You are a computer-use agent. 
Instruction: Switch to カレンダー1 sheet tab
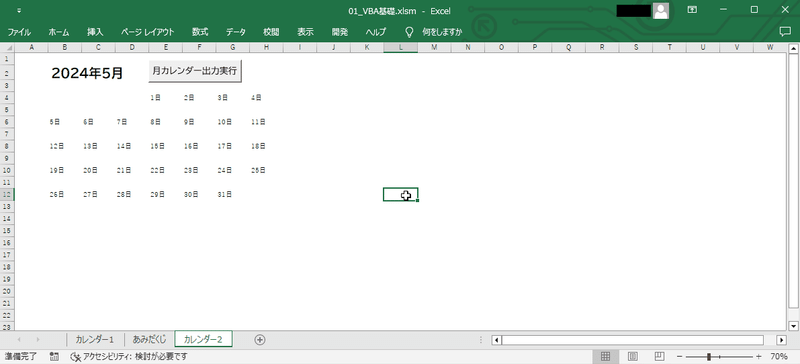coord(95,339)
